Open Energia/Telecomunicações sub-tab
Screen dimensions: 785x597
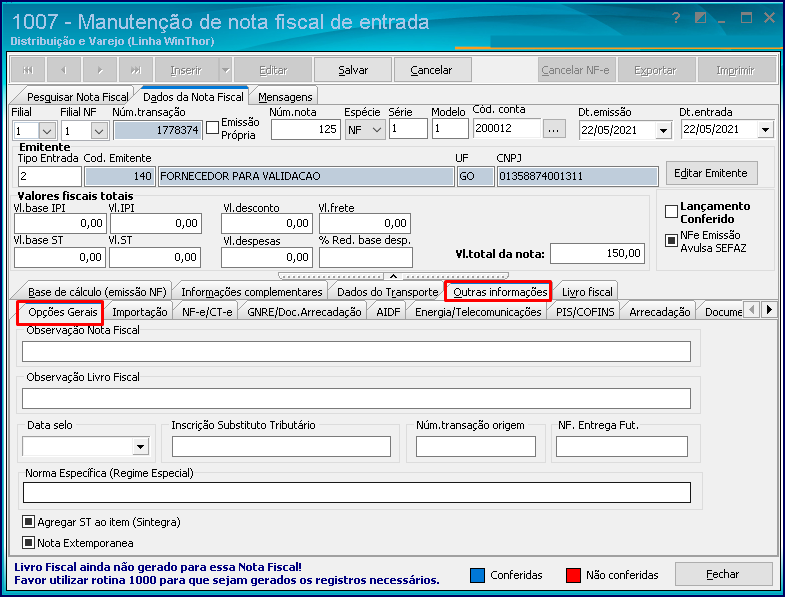coord(478,312)
